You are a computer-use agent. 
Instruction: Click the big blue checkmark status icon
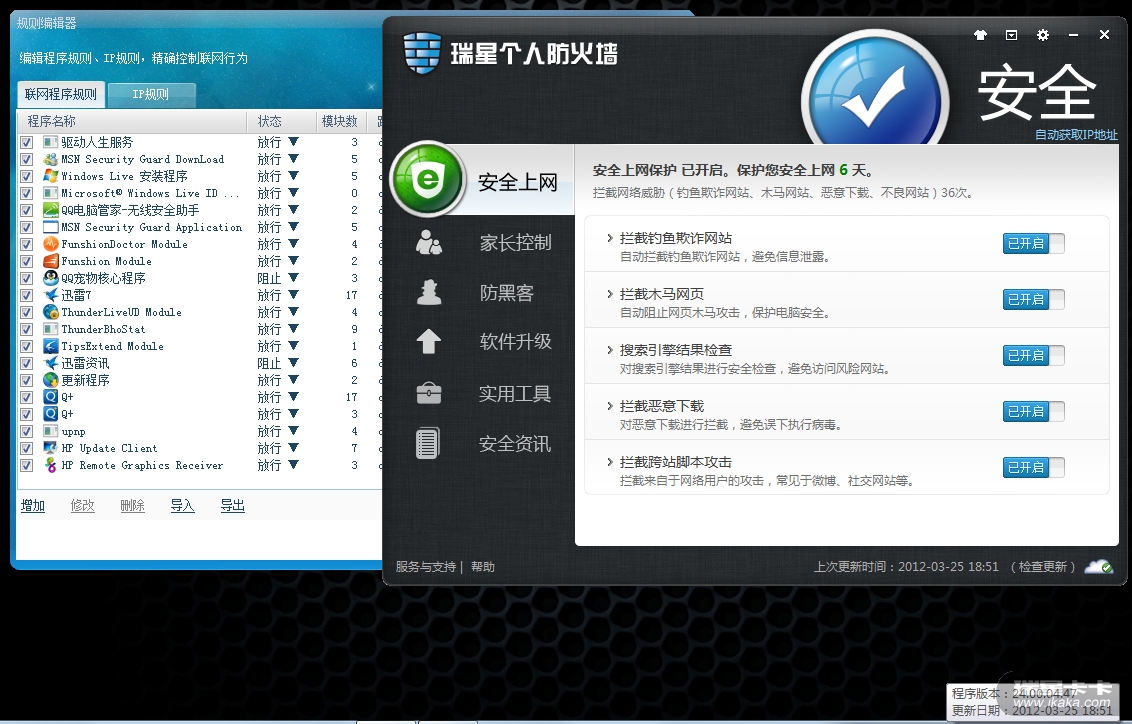[x=875, y=95]
